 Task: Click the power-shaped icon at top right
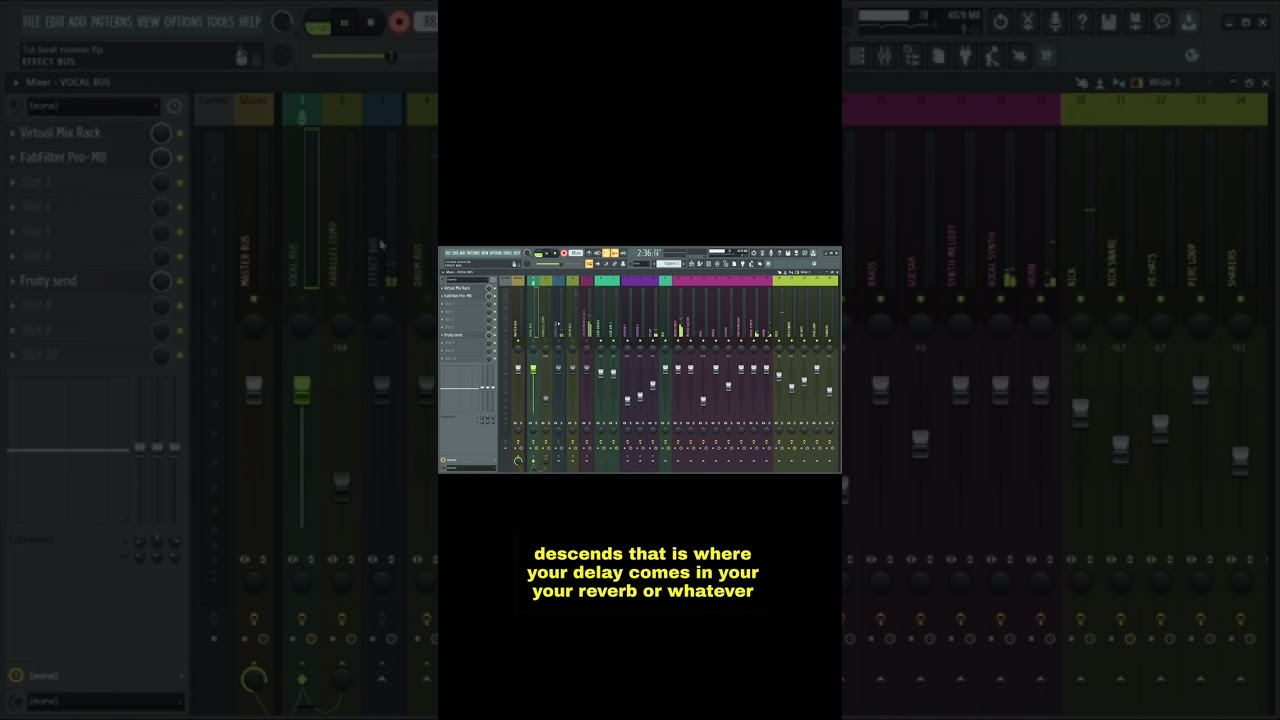pyautogui.click(x=754, y=253)
